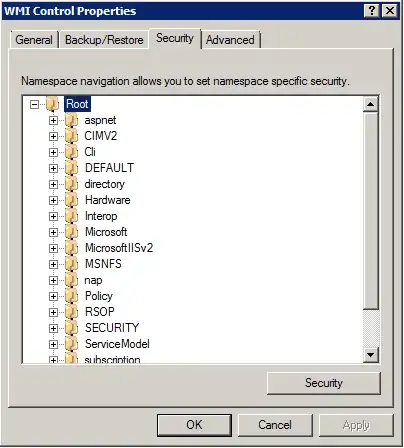Screen dimensions: 404x448
Task: Expand the MicrosoftIISv2 namespace node
Action: click(x=53, y=248)
